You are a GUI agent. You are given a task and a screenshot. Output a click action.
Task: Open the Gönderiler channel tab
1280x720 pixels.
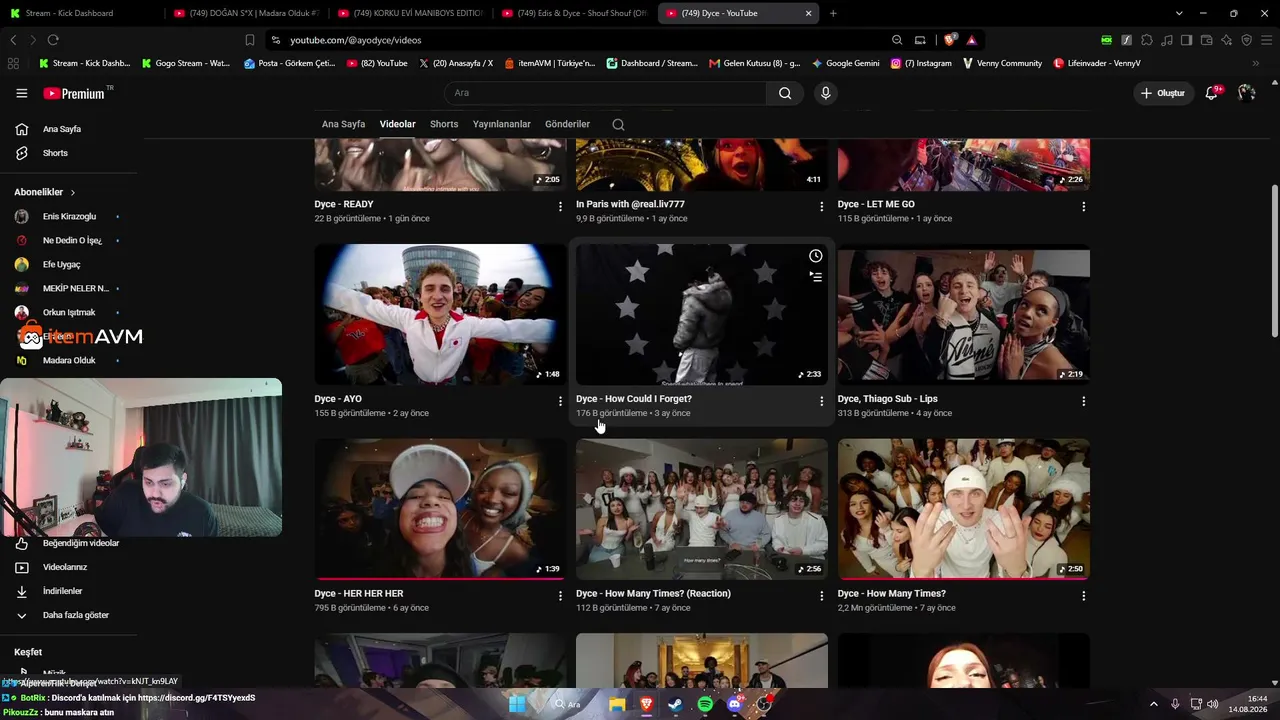tap(567, 124)
